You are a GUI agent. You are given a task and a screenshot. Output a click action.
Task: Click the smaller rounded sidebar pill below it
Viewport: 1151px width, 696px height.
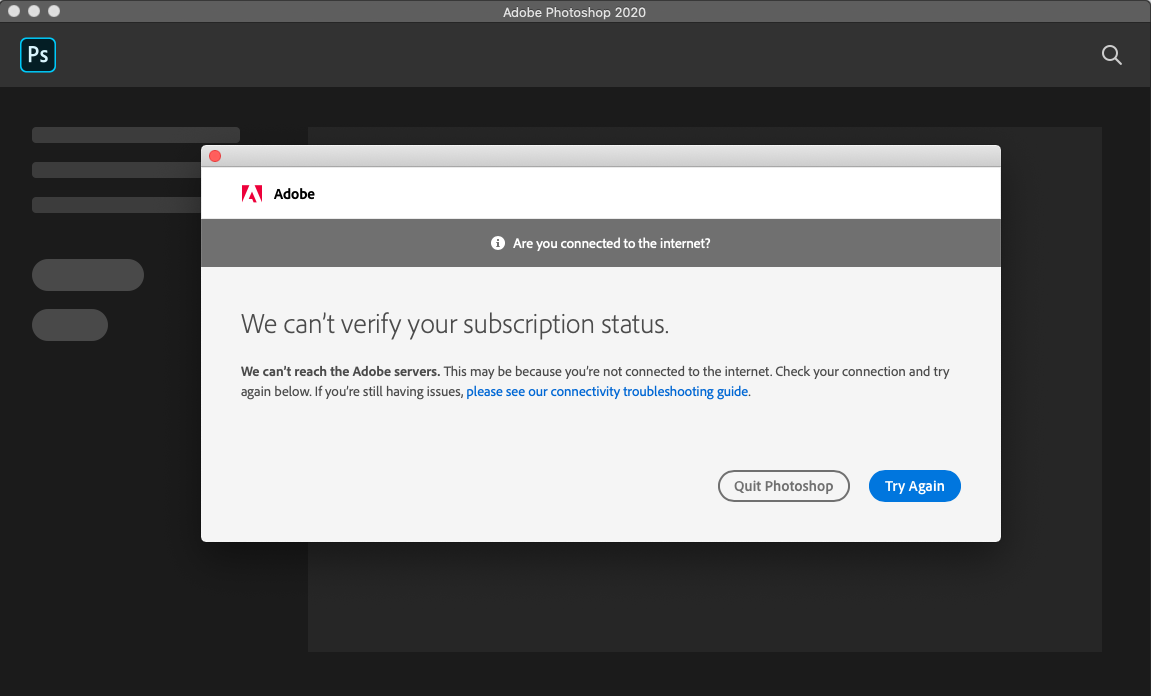tap(69, 324)
